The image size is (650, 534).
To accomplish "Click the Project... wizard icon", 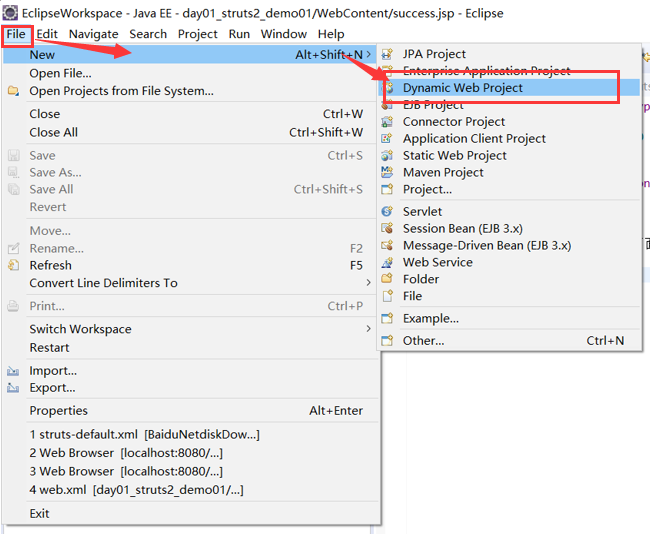I will point(387,189).
